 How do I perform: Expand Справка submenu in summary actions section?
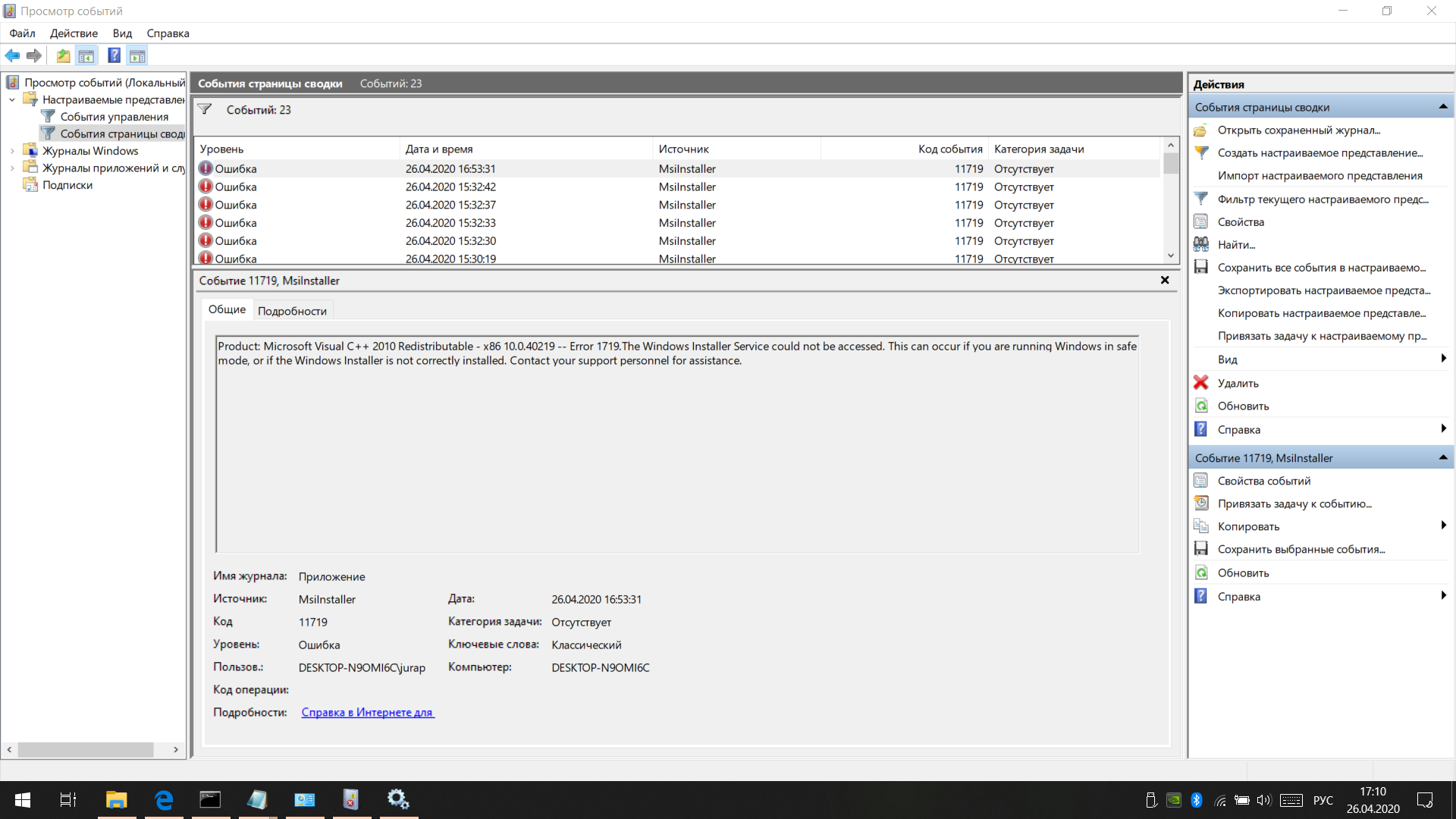(1443, 428)
